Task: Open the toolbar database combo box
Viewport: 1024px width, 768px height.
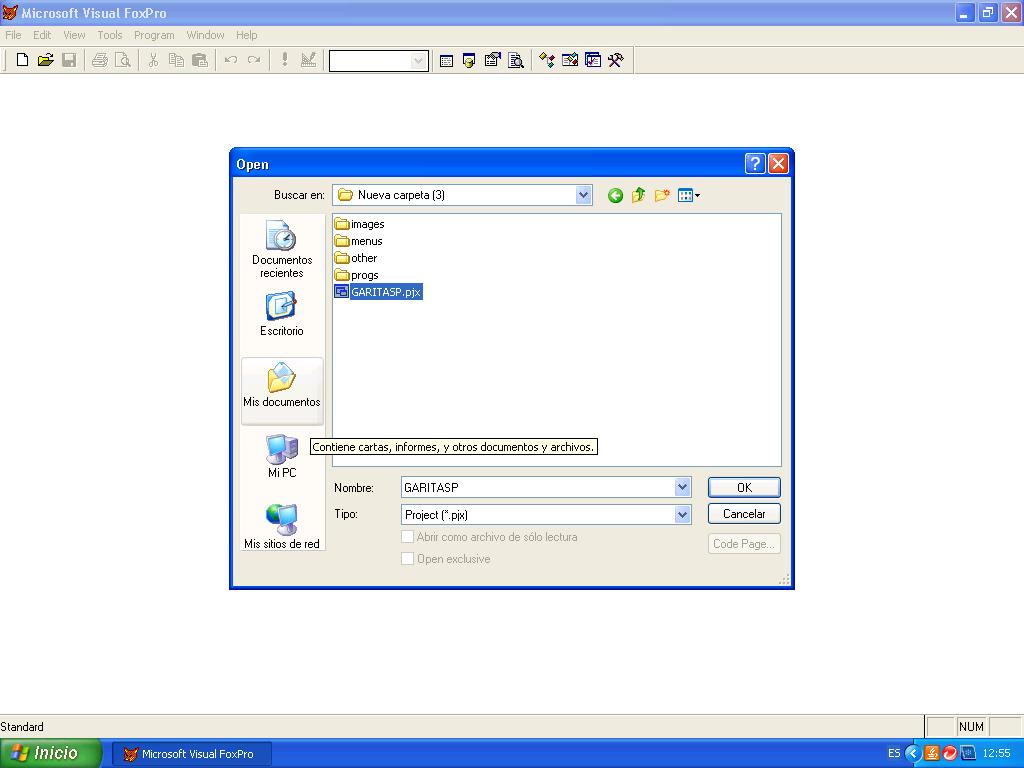Action: coord(379,61)
